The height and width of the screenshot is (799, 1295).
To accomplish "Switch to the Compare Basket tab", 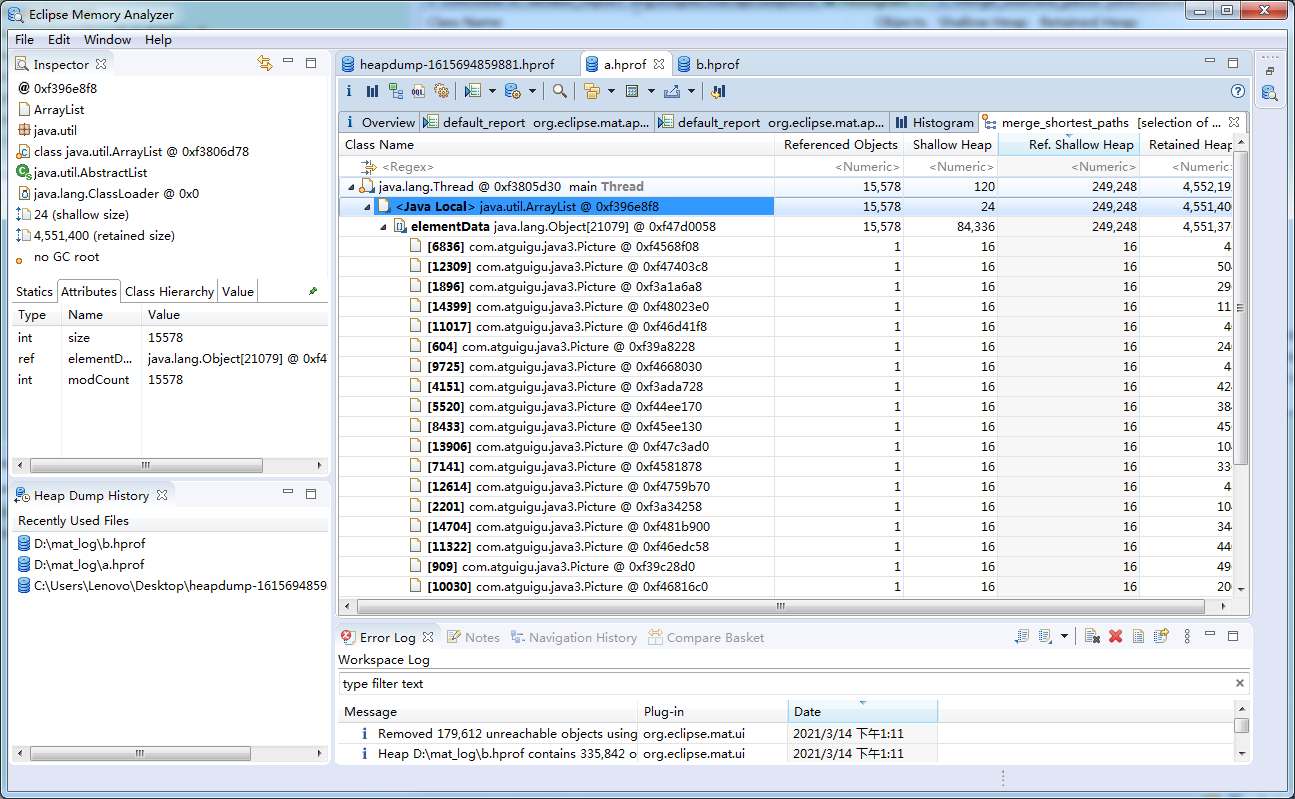I will coord(706,637).
